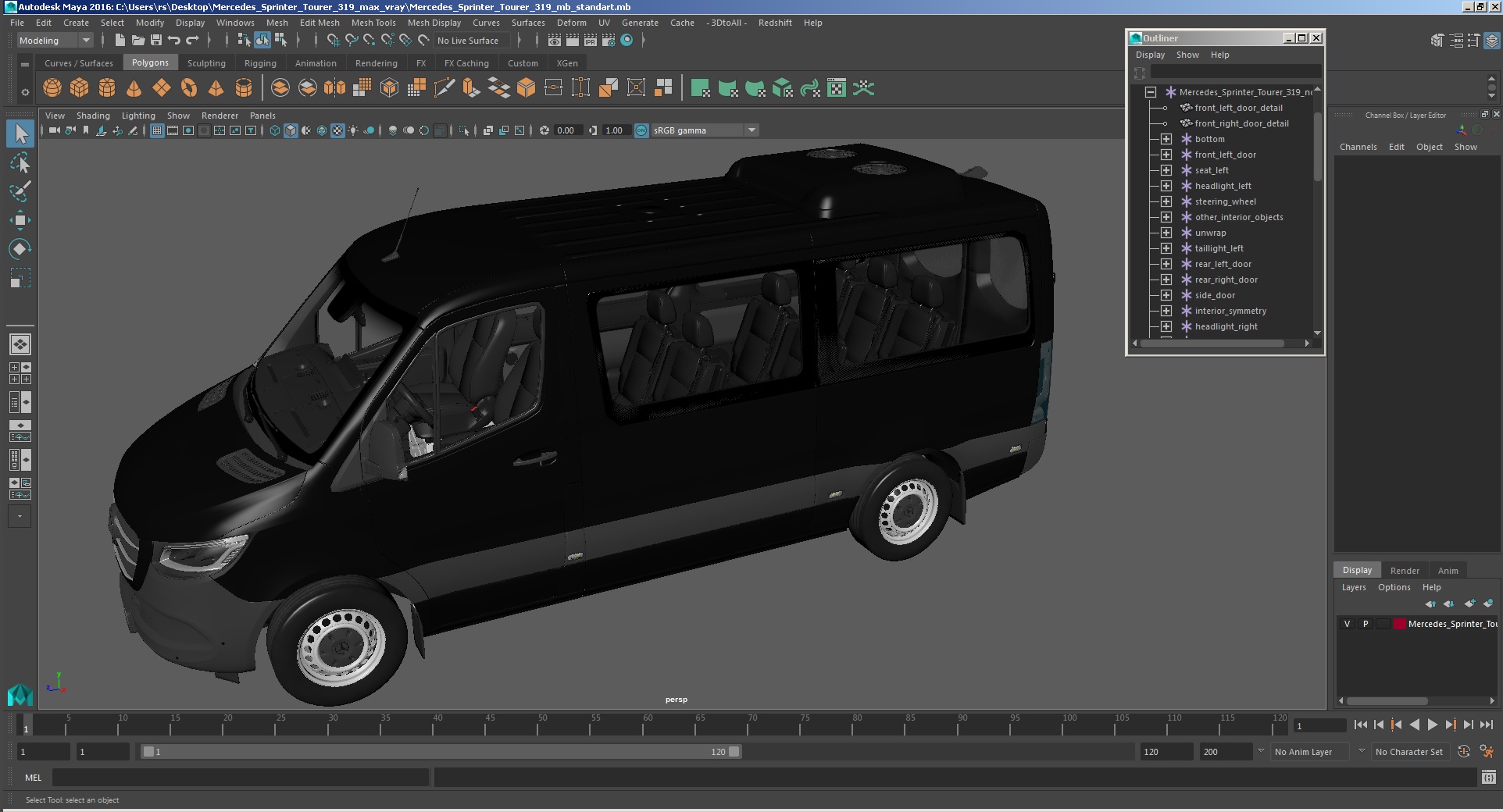Screen dimensions: 1503x812
Task: Activate the Paint Selection tool
Action: 20,192
